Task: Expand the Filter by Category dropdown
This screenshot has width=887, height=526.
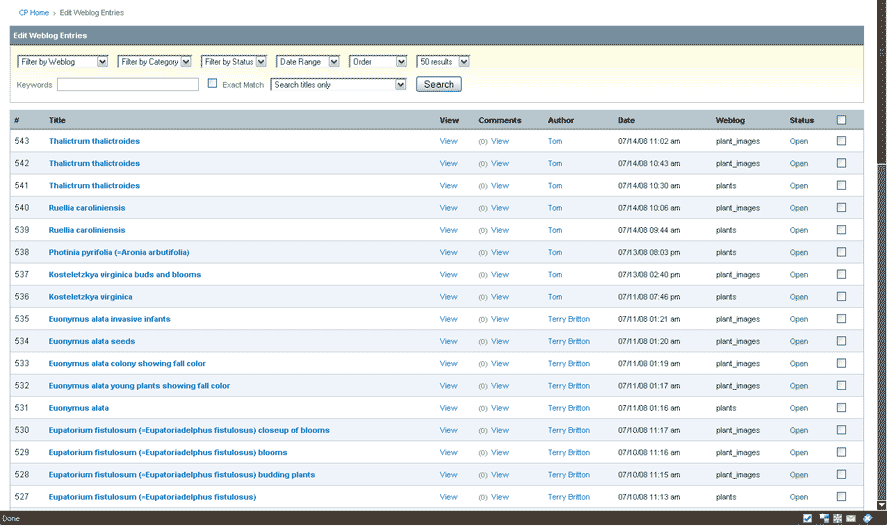Action: click(x=155, y=62)
